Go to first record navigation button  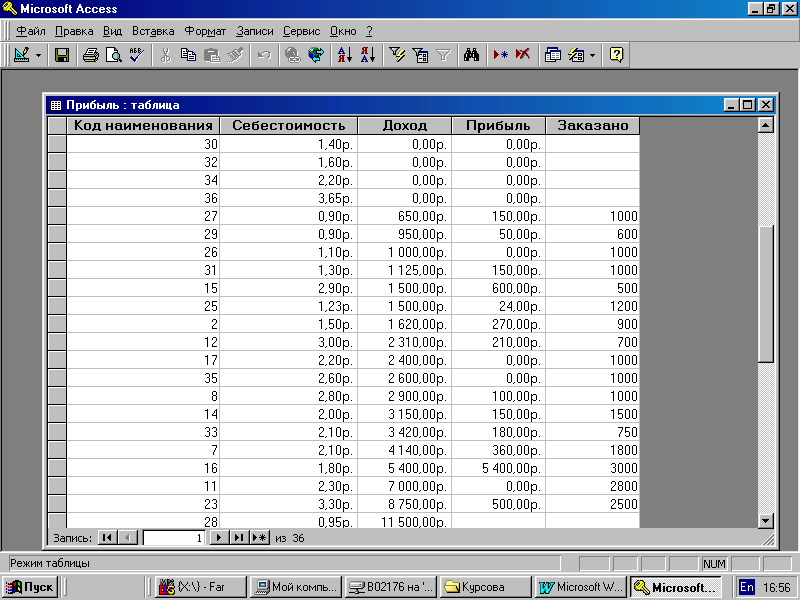point(107,538)
